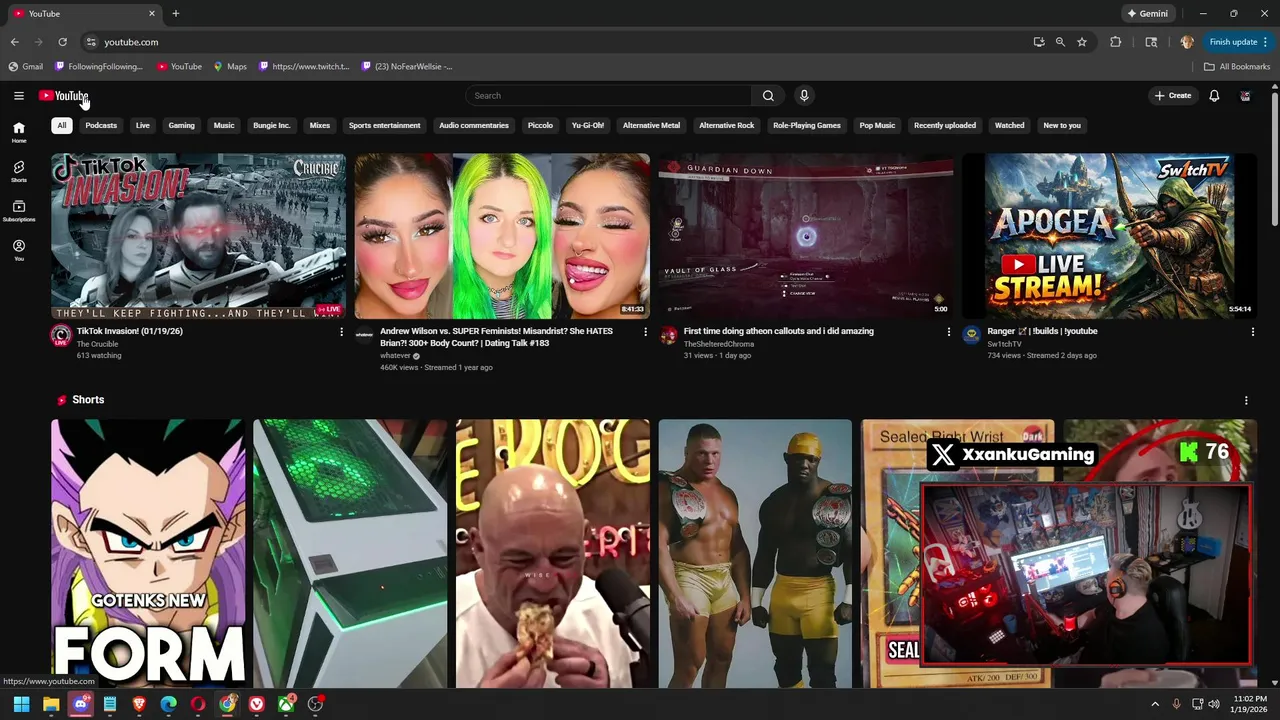The width and height of the screenshot is (1280, 720).
Task: Open the Apogea live stream thumbnail
Action: click(1109, 236)
